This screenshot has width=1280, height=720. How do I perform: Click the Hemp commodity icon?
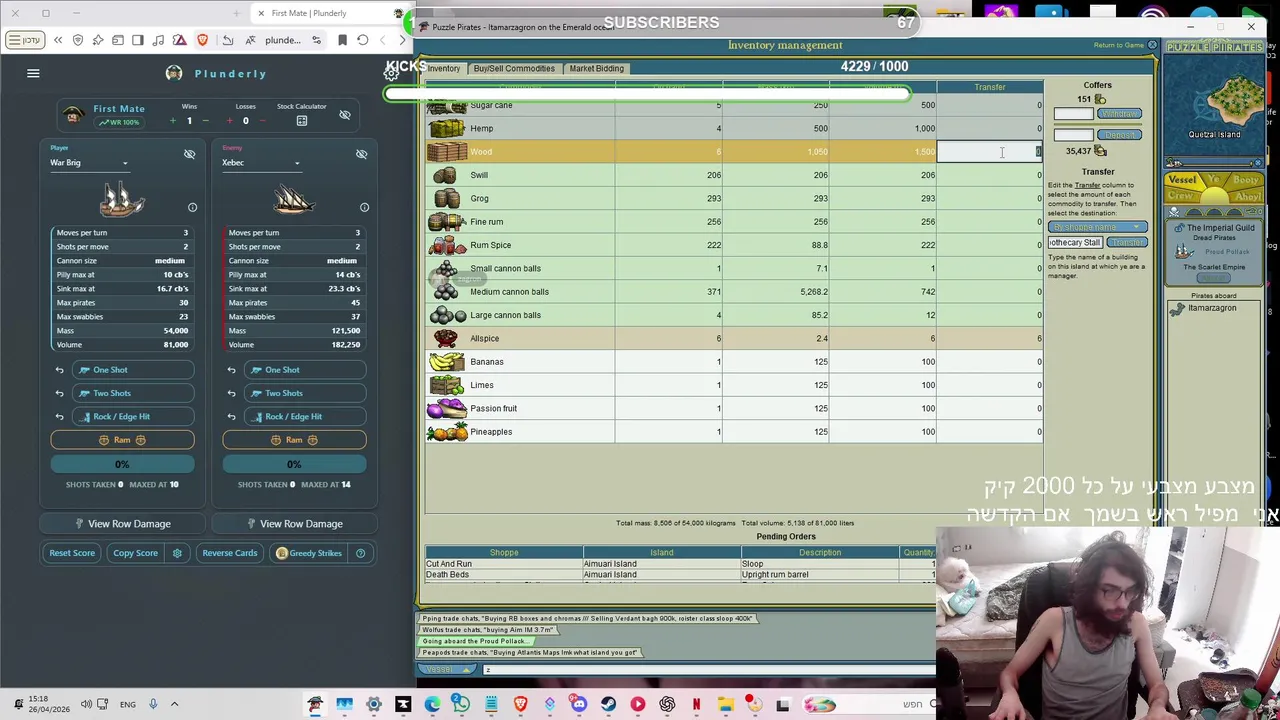[446, 128]
